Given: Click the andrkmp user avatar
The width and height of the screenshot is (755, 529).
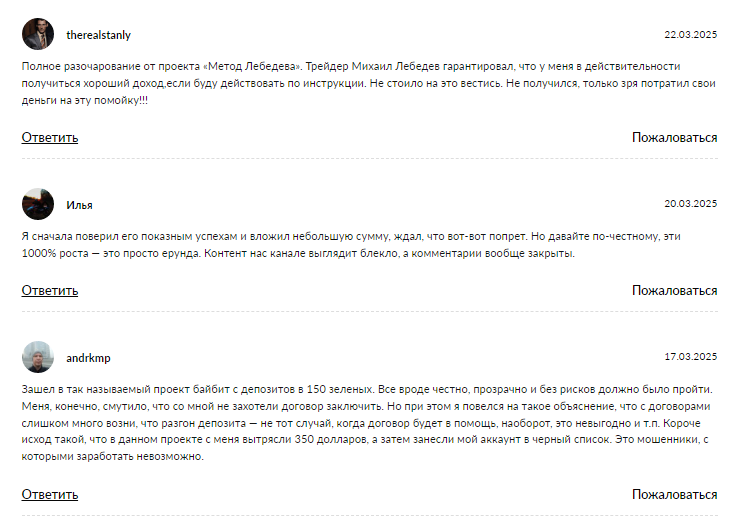Looking at the screenshot, I should (x=38, y=357).
